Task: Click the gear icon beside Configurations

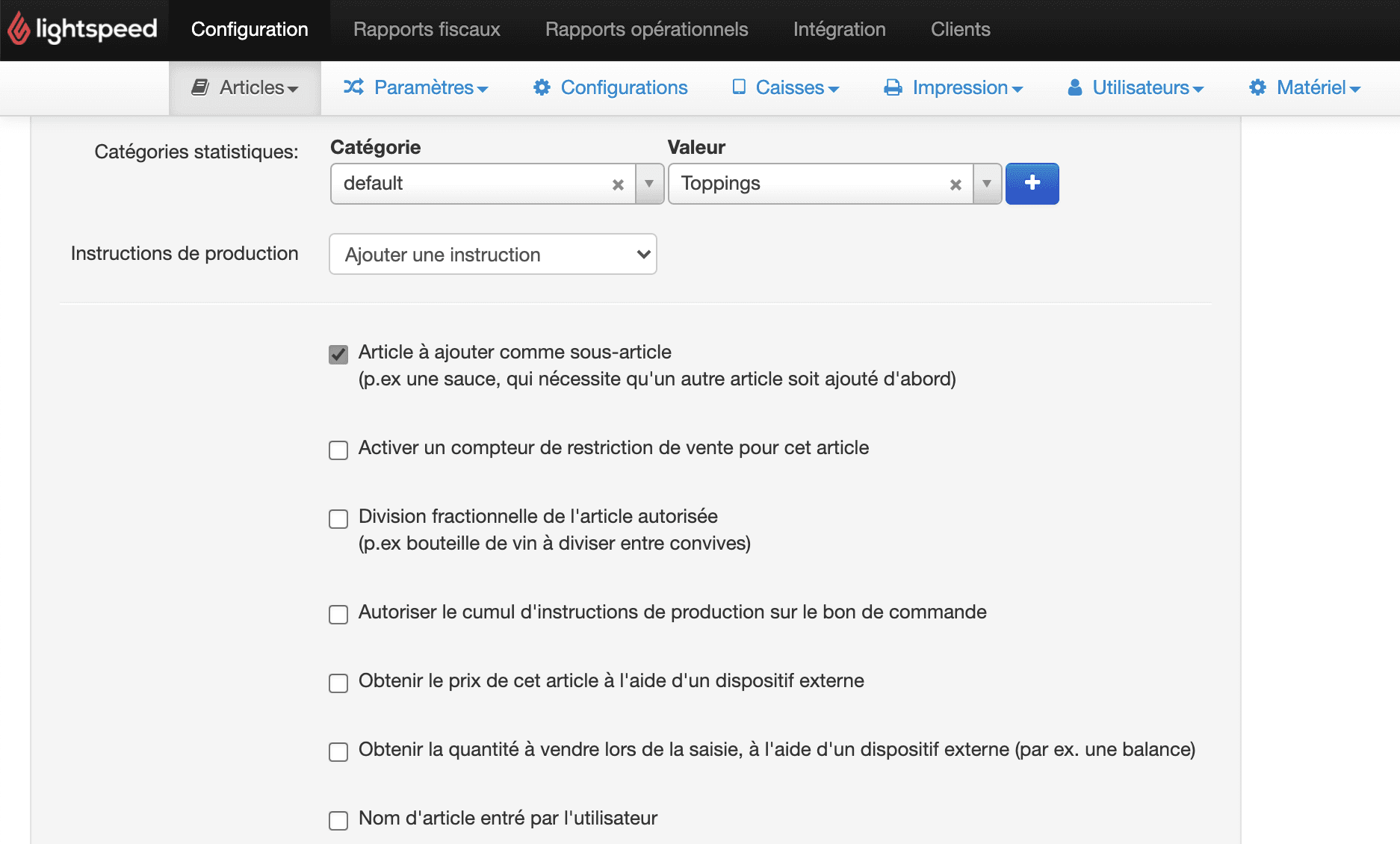Action: click(542, 87)
